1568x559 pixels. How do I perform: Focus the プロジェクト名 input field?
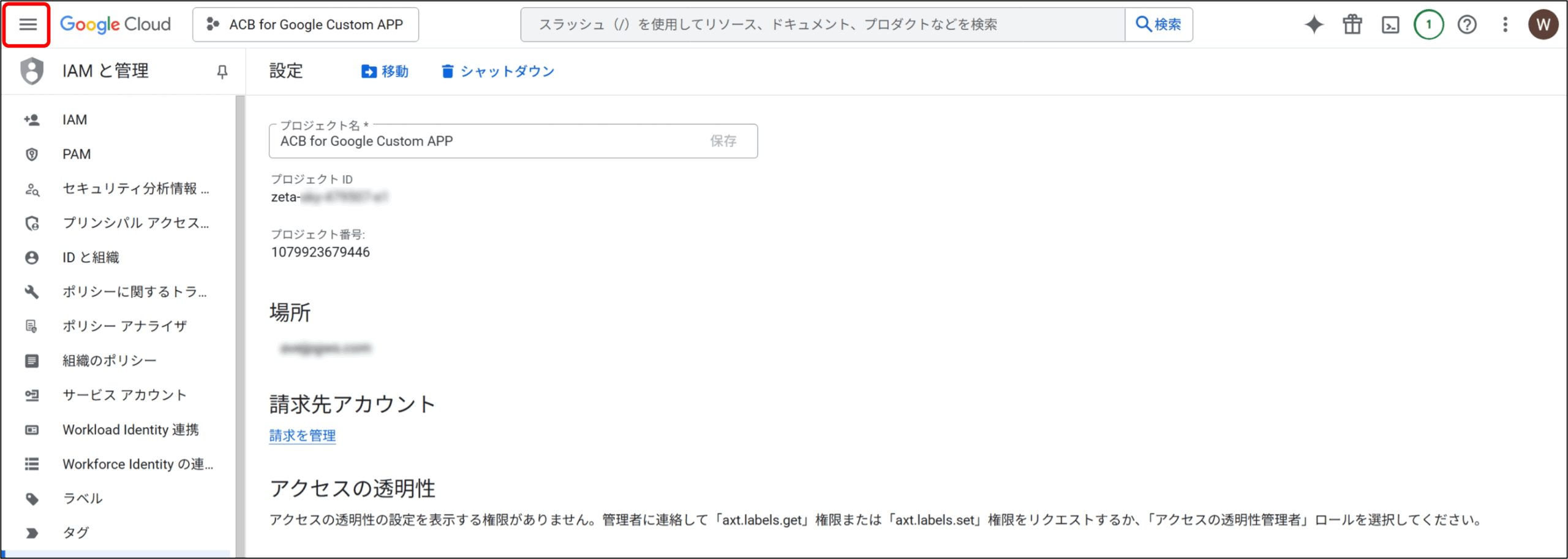click(x=484, y=141)
